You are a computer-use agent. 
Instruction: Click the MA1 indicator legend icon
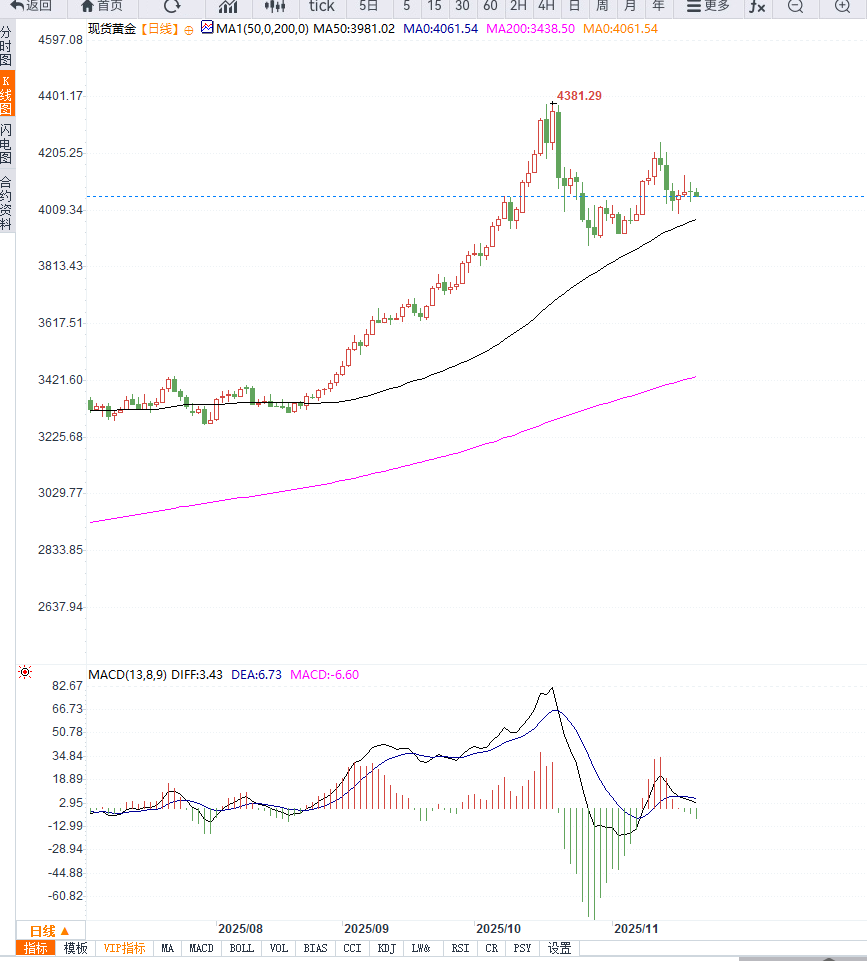click(207, 28)
